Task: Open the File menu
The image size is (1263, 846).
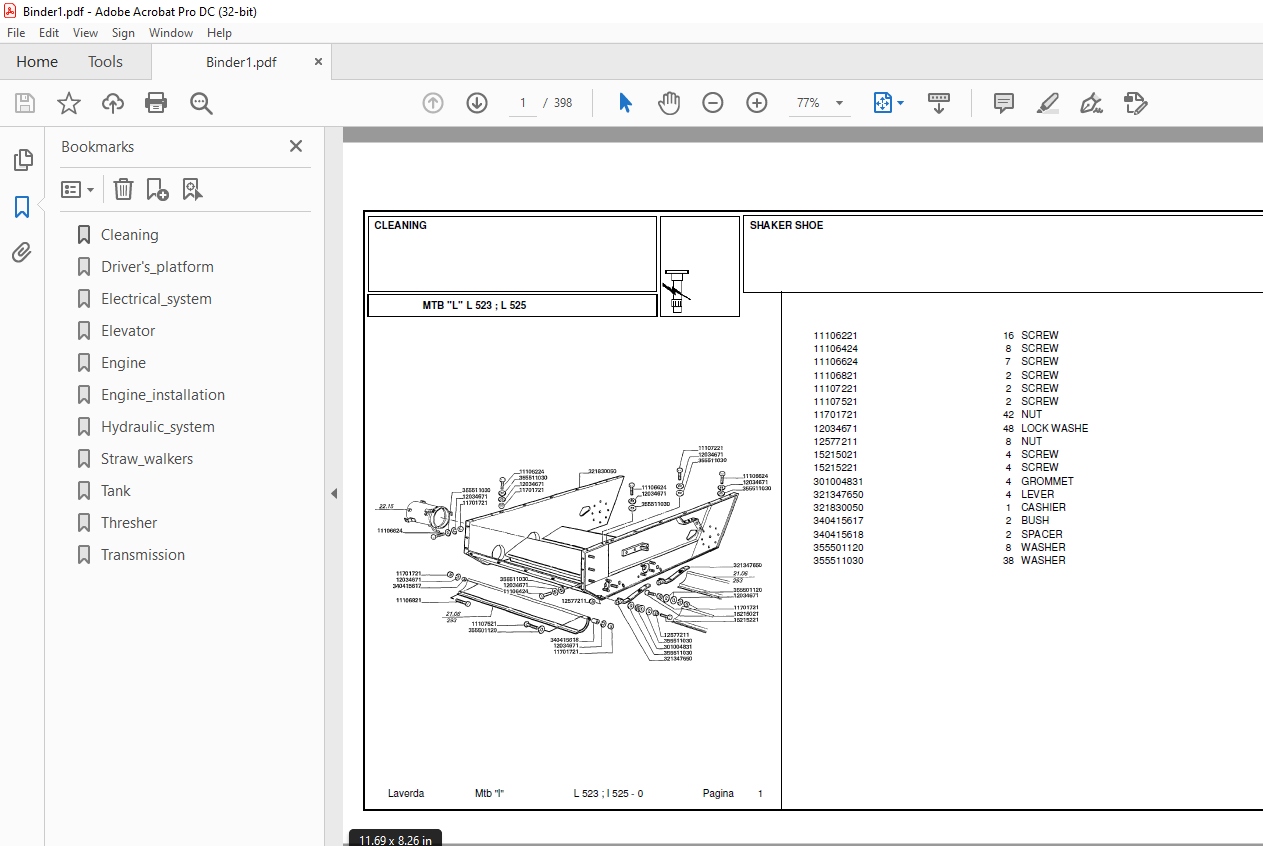Action: coord(16,33)
